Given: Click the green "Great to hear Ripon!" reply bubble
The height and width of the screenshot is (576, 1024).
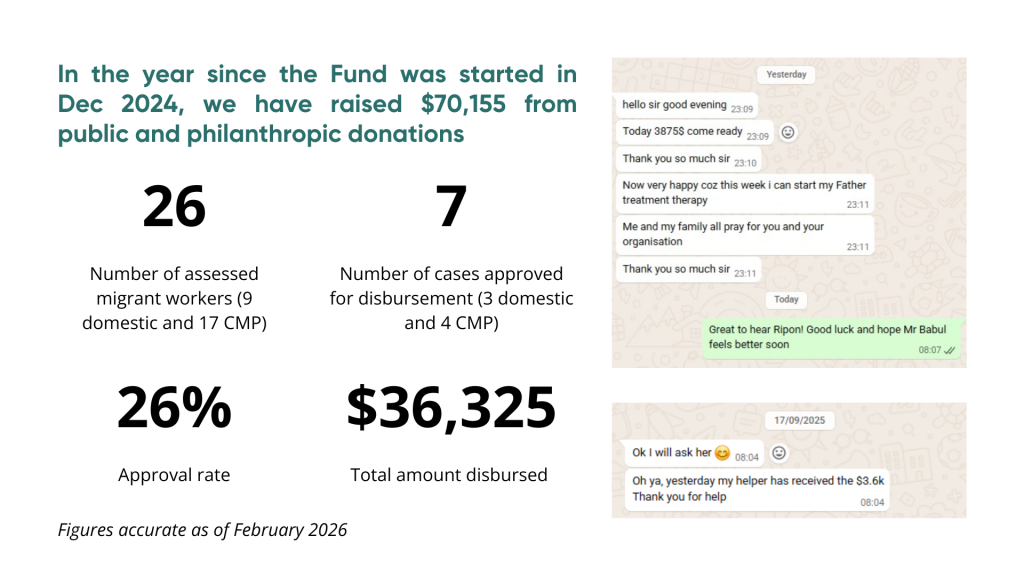Looking at the screenshot, I should coord(832,337).
